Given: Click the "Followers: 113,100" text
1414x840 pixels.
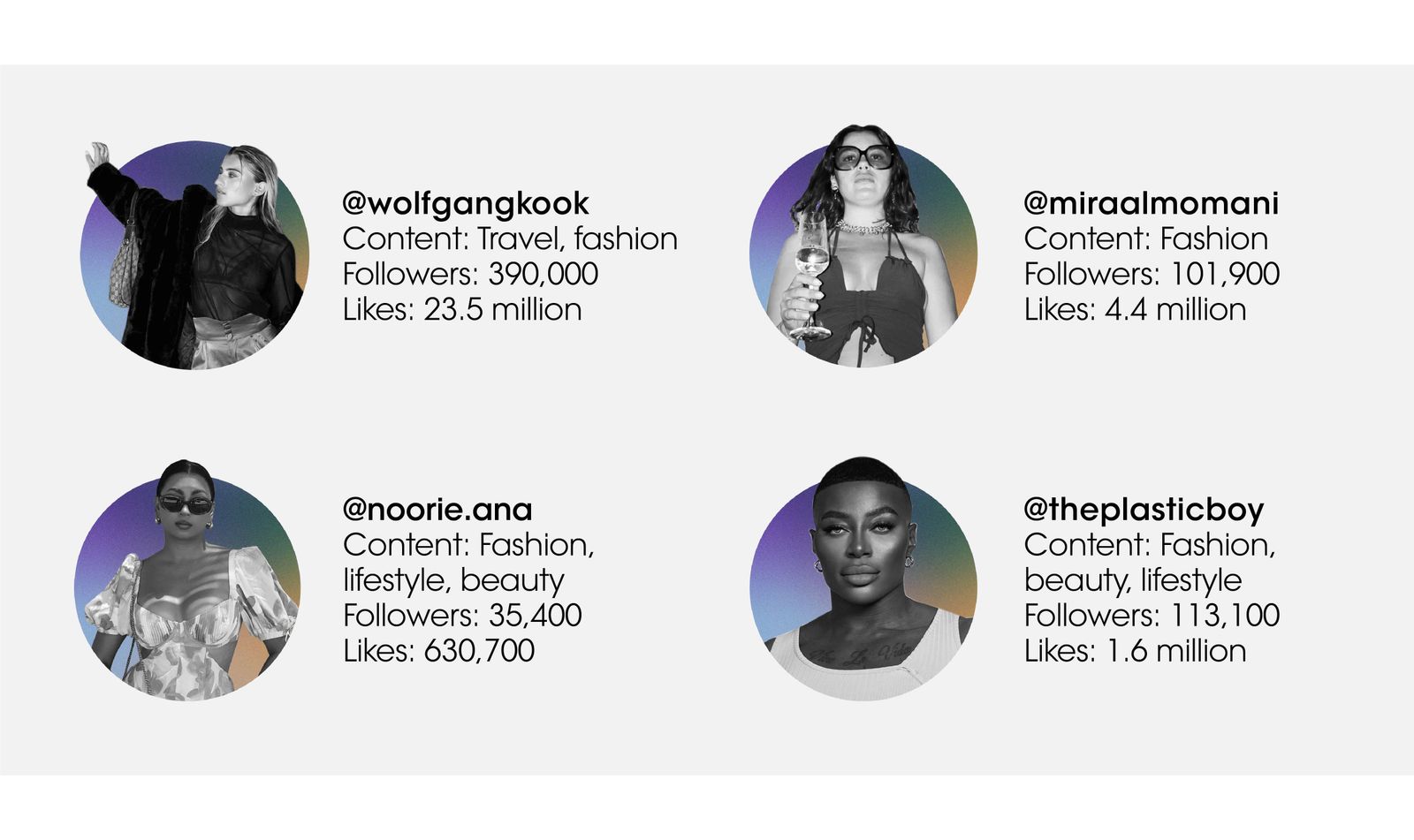Looking at the screenshot, I should coord(1152,616).
